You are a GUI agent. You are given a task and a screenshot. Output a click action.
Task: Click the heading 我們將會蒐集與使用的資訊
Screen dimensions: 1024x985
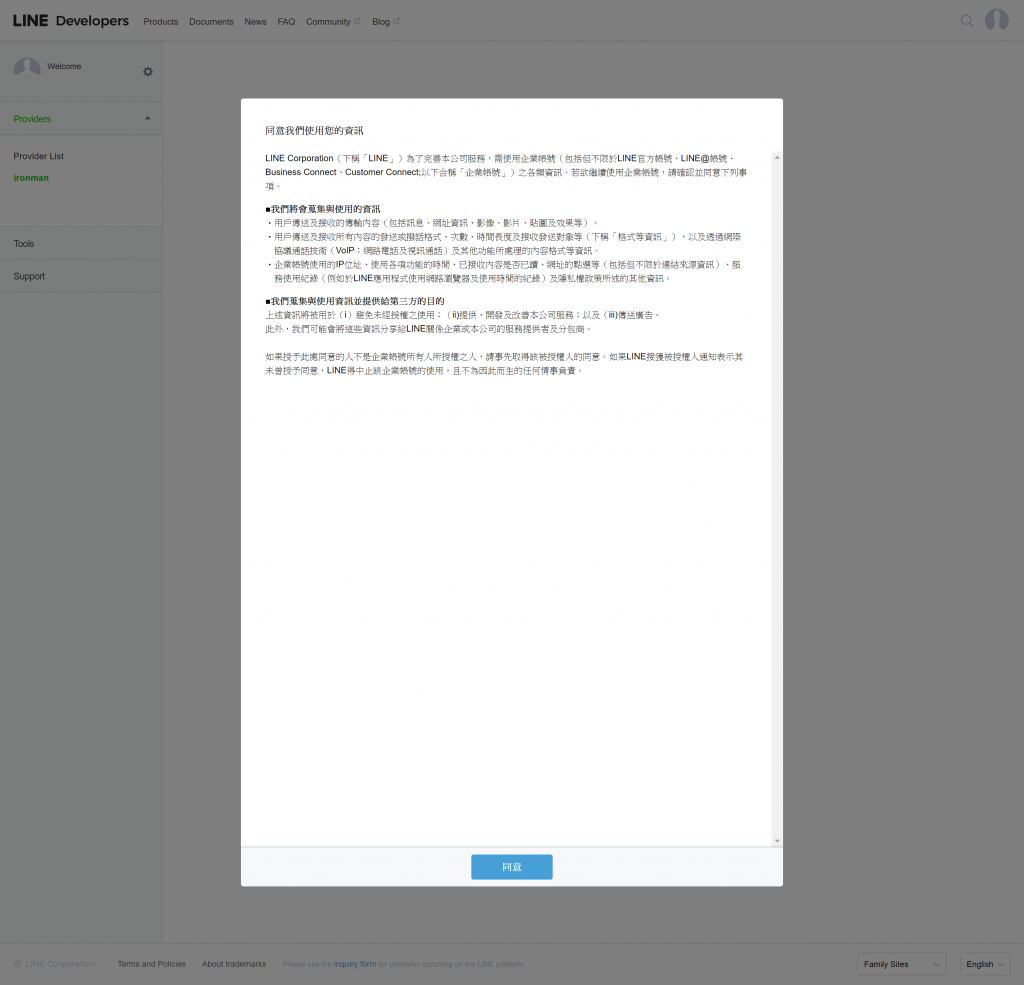323,209
